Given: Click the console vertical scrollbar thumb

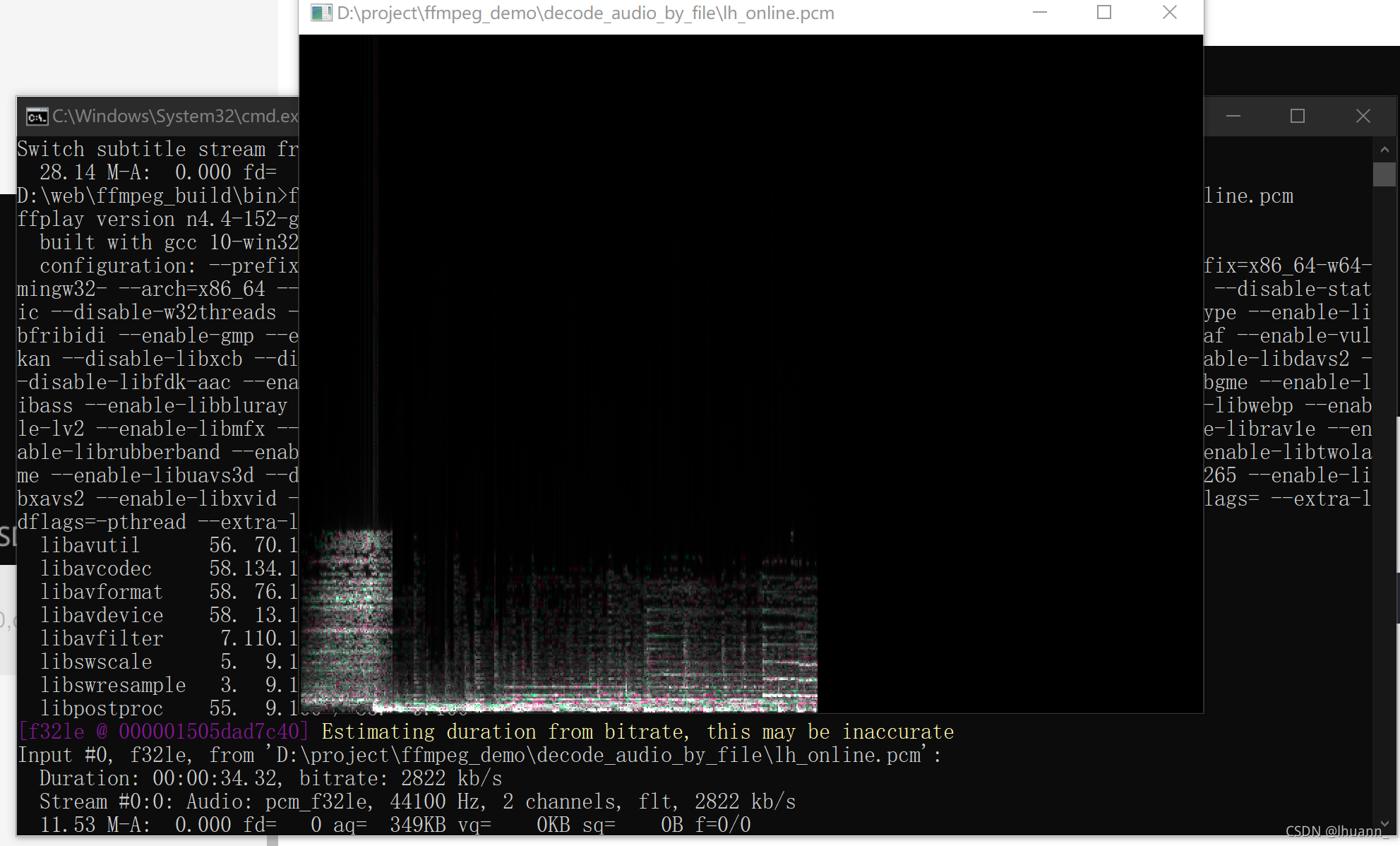Looking at the screenshot, I should tap(1384, 174).
